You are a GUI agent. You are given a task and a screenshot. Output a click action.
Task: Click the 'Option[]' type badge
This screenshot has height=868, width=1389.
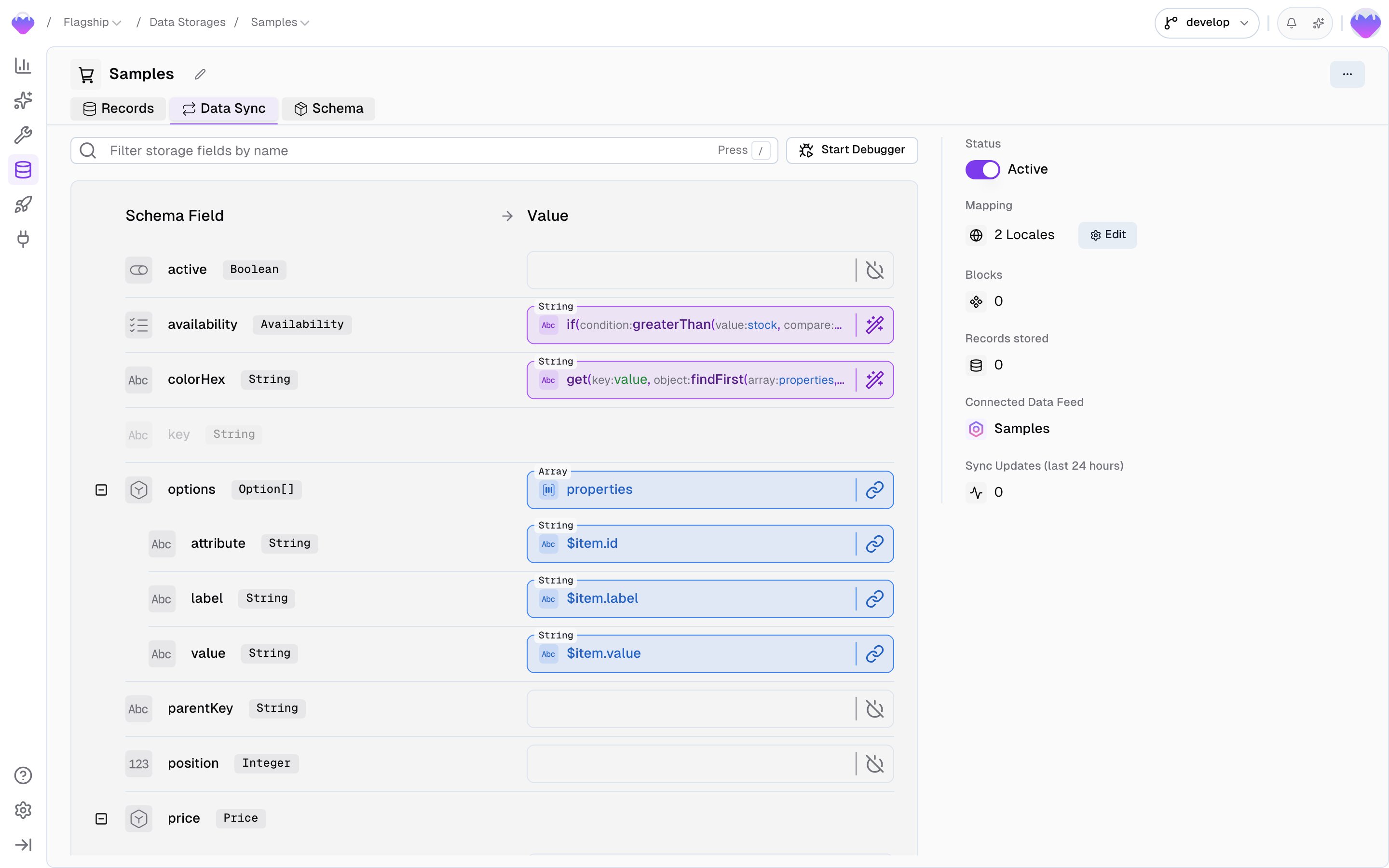pos(266,489)
